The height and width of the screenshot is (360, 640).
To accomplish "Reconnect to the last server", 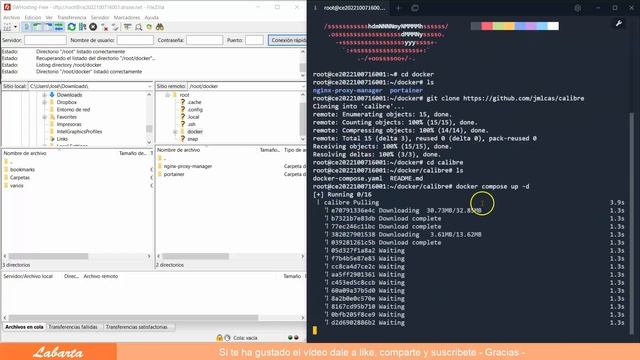I will (116, 27).
